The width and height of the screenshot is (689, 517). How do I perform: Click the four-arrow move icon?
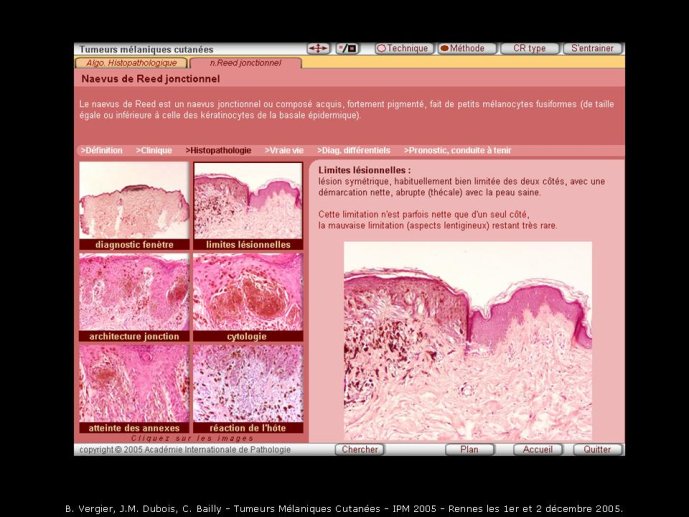pos(318,48)
